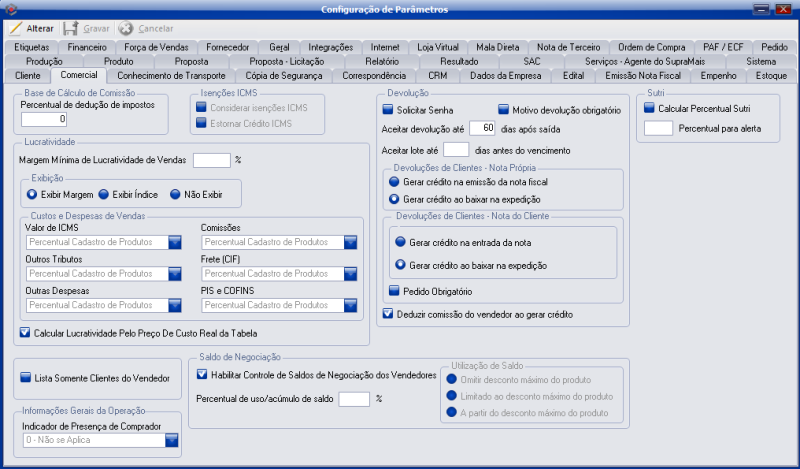Close the Configuração de Parâmetros window

pyautogui.click(x=783, y=9)
